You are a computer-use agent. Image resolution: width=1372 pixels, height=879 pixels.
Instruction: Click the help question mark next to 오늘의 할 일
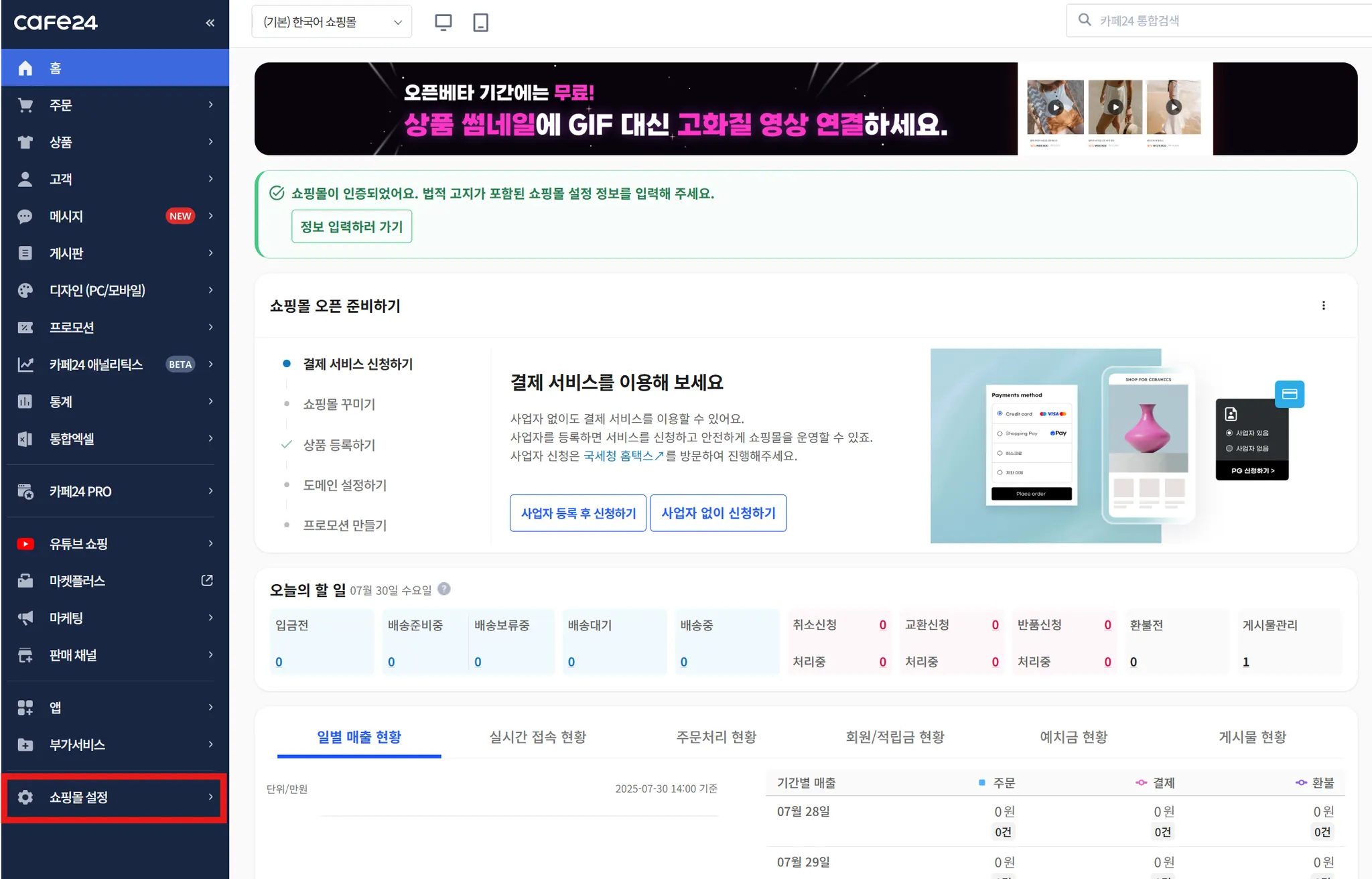pos(443,589)
